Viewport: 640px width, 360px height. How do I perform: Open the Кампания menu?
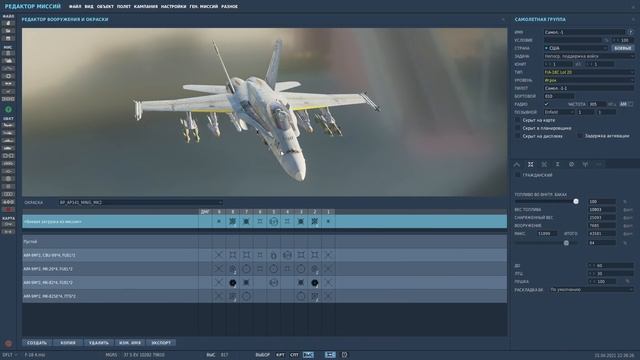point(146,7)
